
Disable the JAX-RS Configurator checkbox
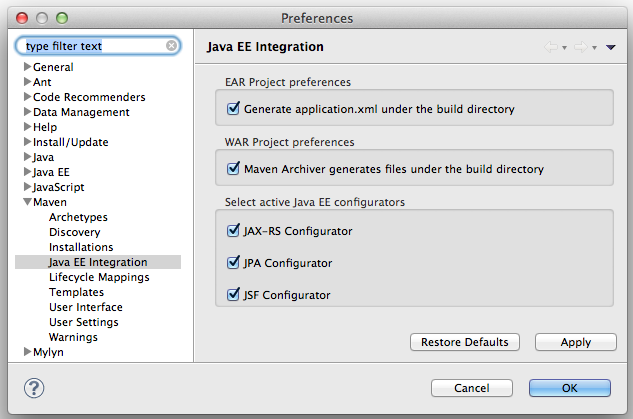[x=233, y=230]
